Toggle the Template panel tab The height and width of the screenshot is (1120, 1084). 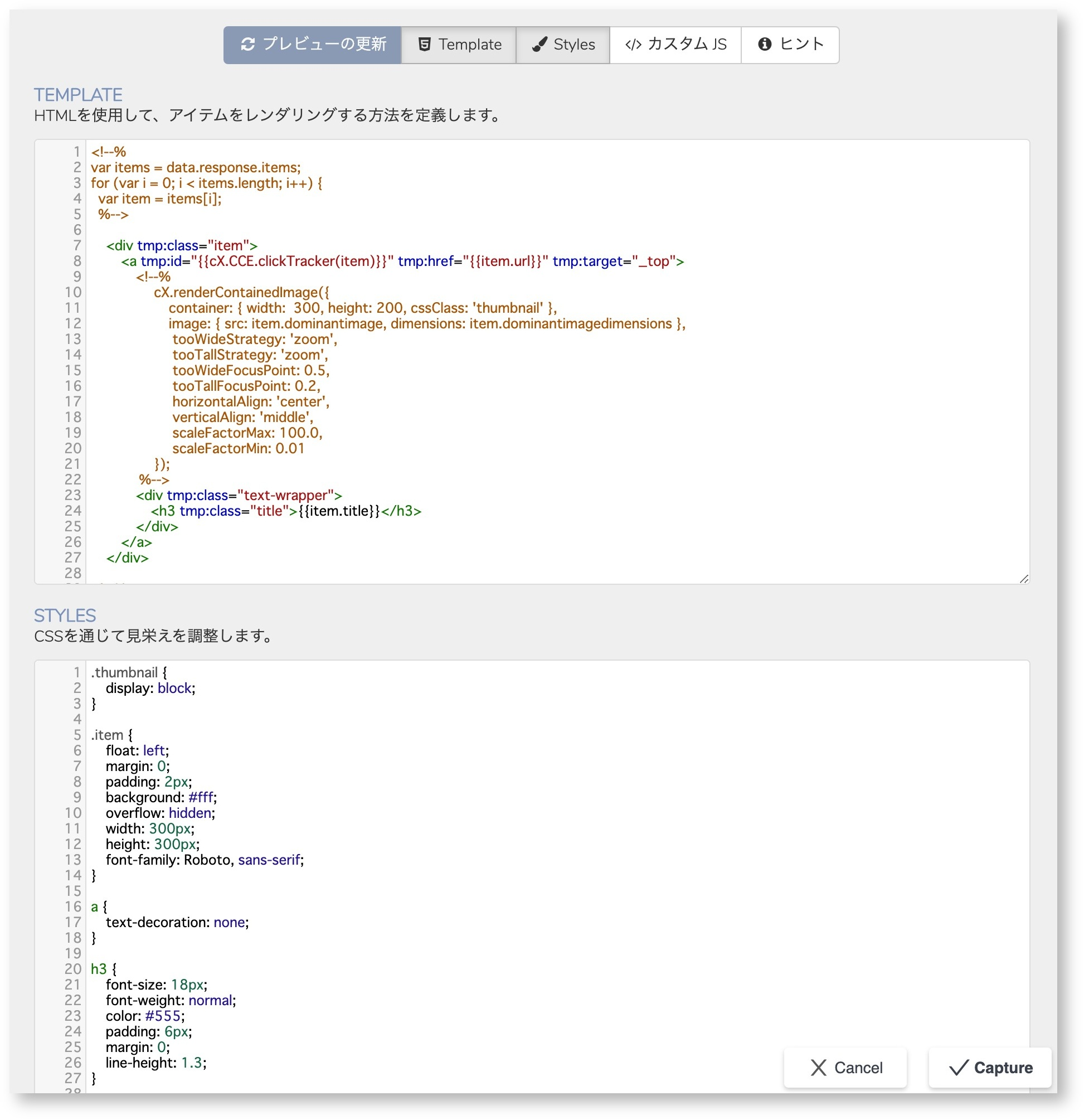[x=459, y=45]
